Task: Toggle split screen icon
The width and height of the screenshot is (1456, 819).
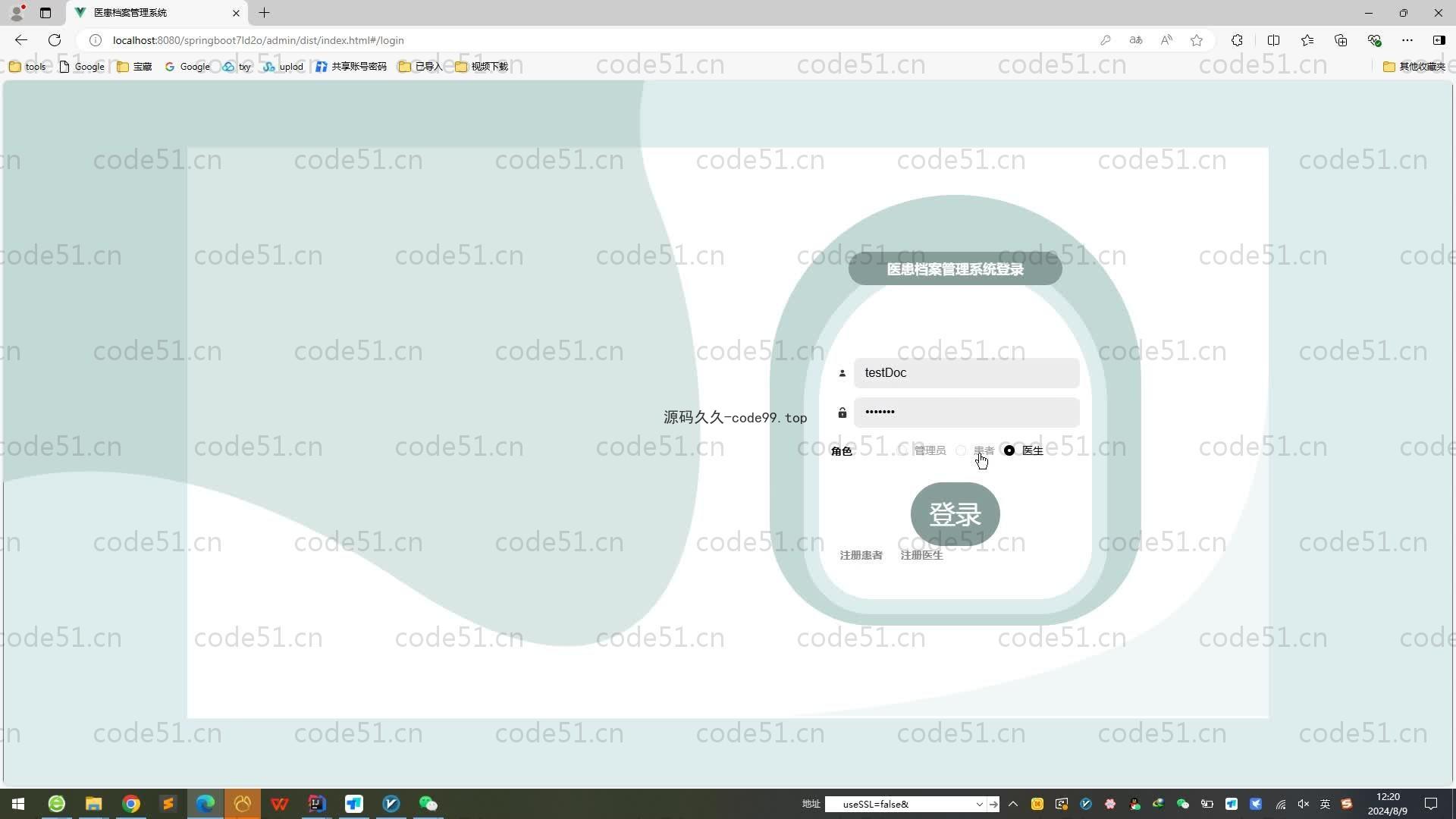Action: 1274,40
